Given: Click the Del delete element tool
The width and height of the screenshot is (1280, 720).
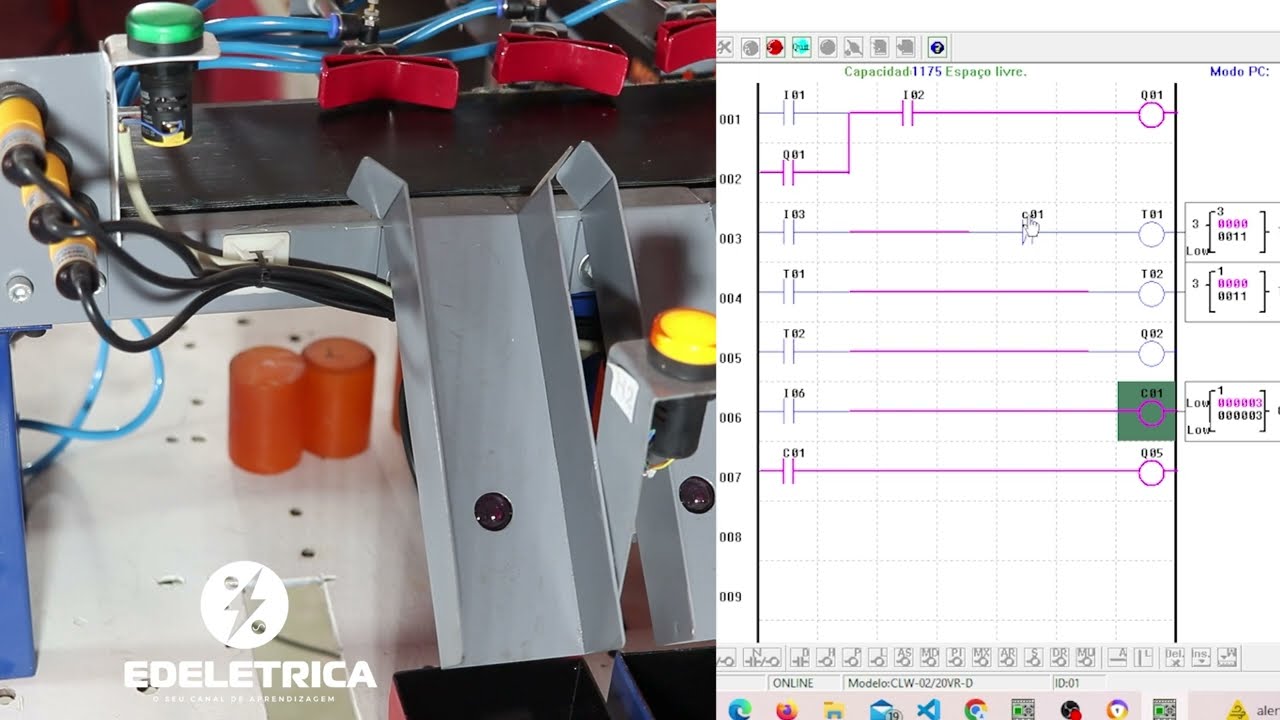Looking at the screenshot, I should (x=1175, y=658).
